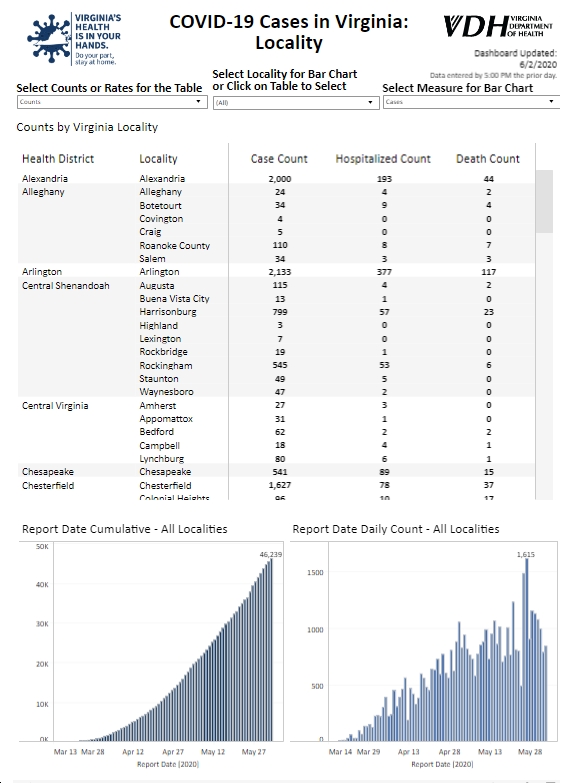This screenshot has width=577, height=783.
Task: Click the 1,615 daily count peak bar
Action: (x=527, y=649)
